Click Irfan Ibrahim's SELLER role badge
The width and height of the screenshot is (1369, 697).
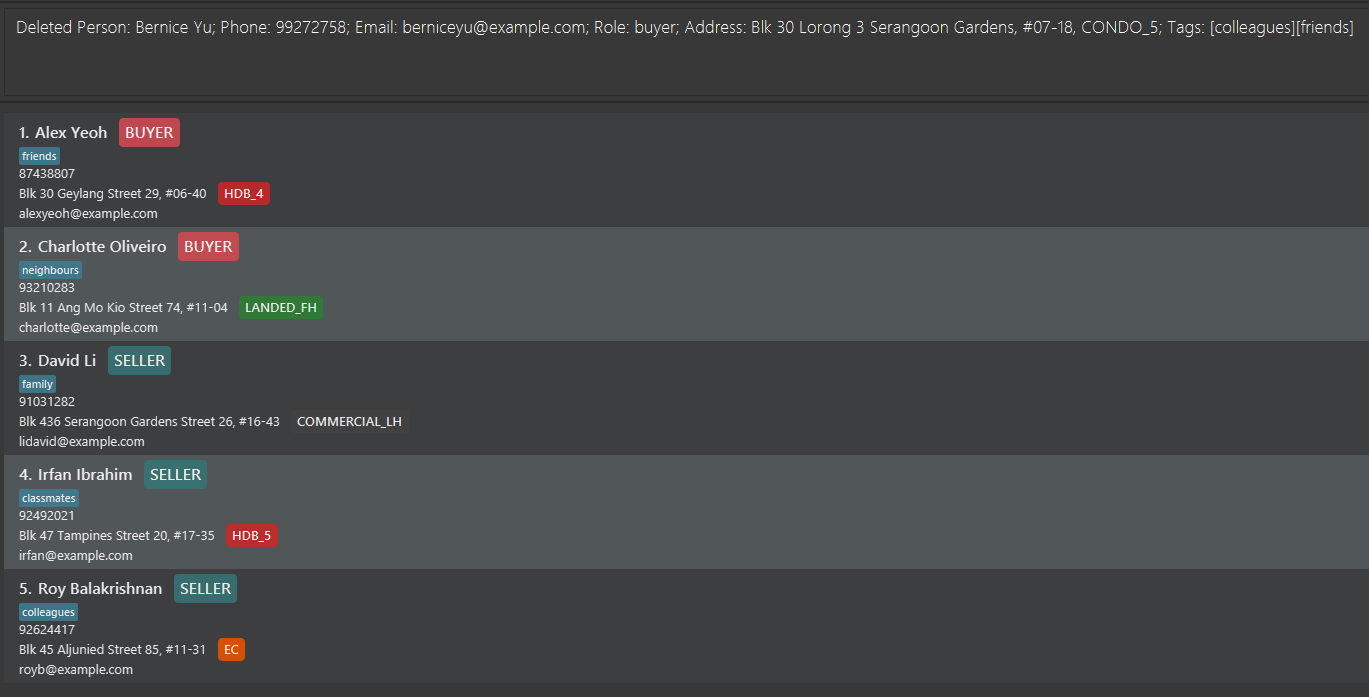[x=175, y=475]
